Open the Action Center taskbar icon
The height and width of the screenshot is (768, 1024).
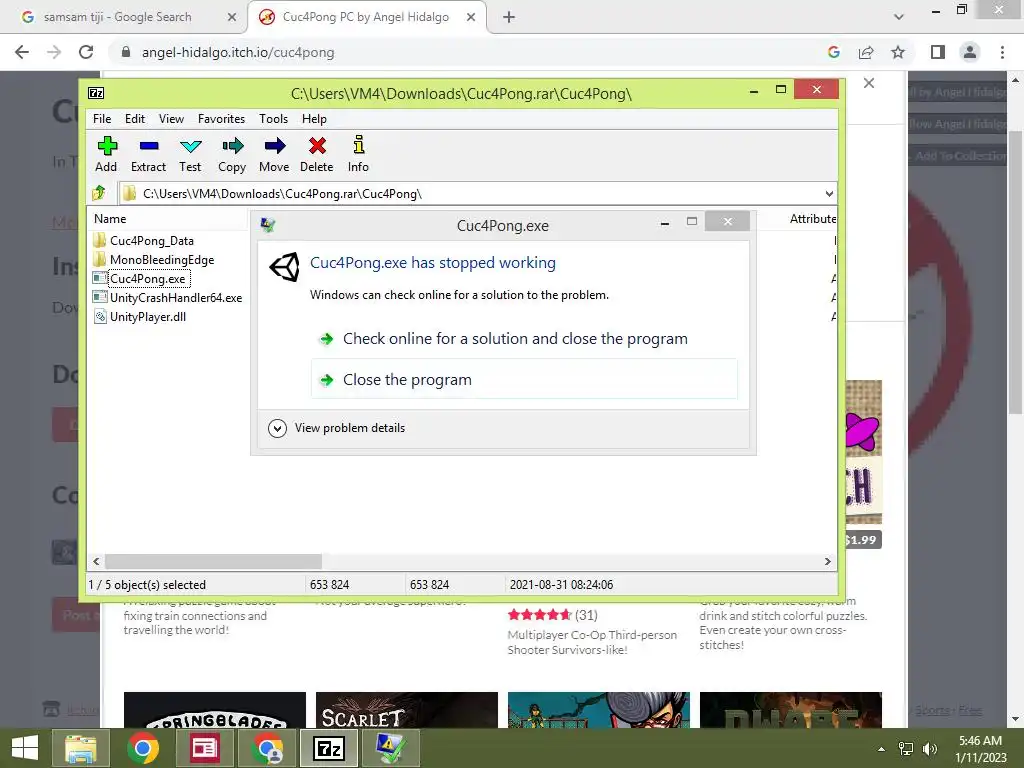point(390,748)
